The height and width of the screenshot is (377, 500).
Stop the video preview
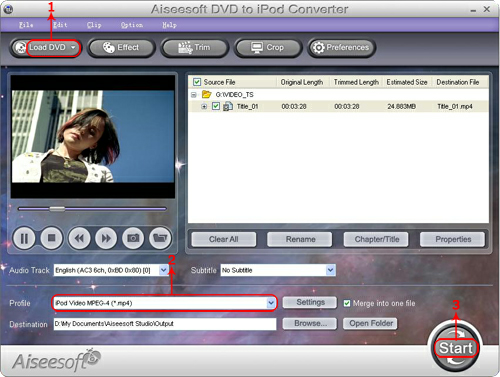(51, 238)
